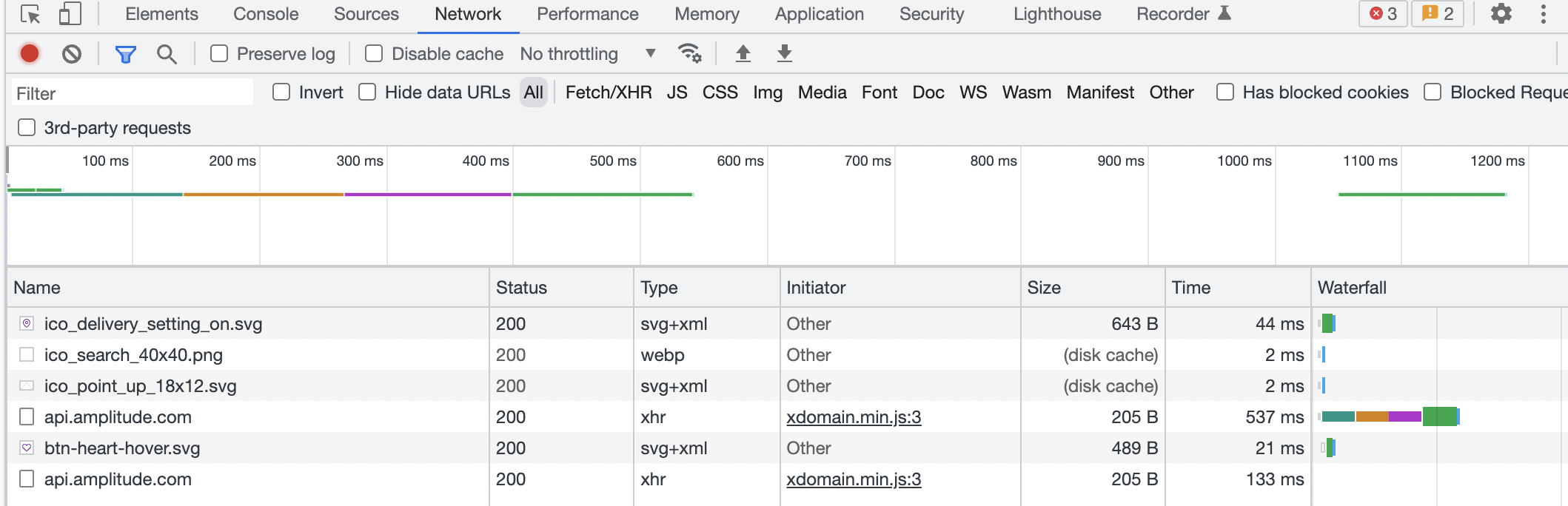Open network conditions wifi icon
Screen dimensions: 1568x506
pos(689,53)
